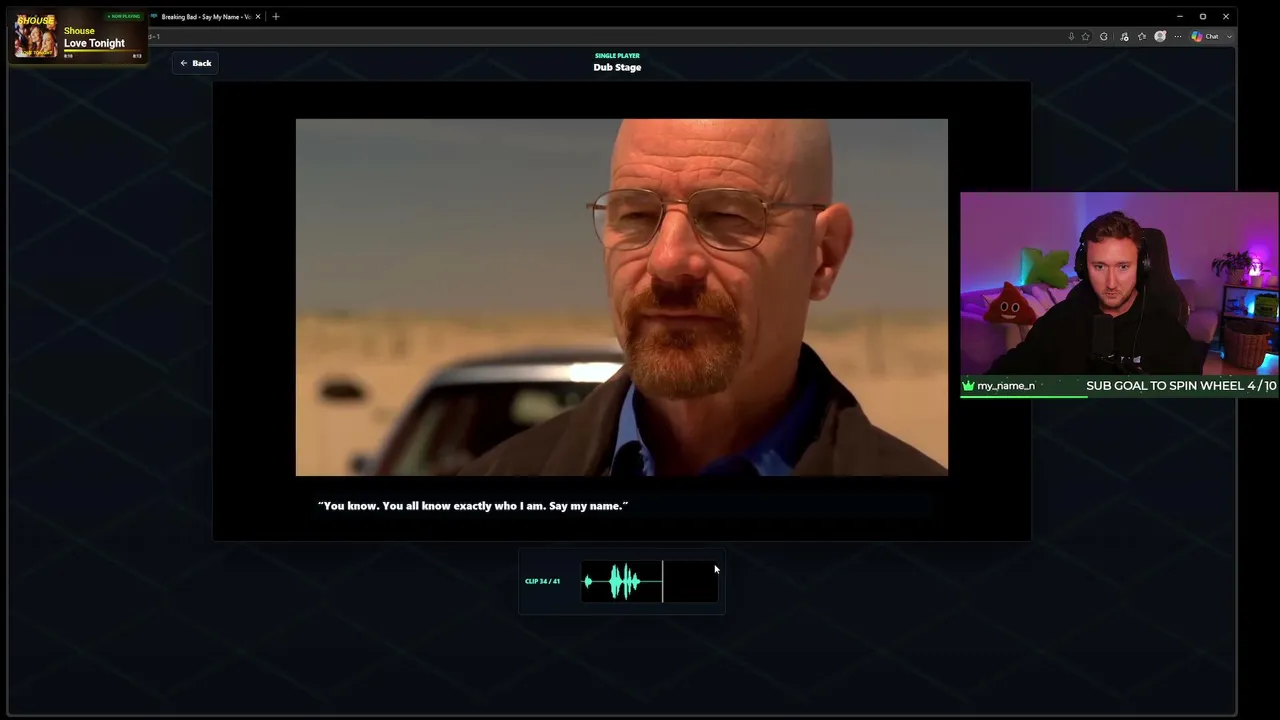
Task: Minimize the browser window
Action: (1180, 16)
